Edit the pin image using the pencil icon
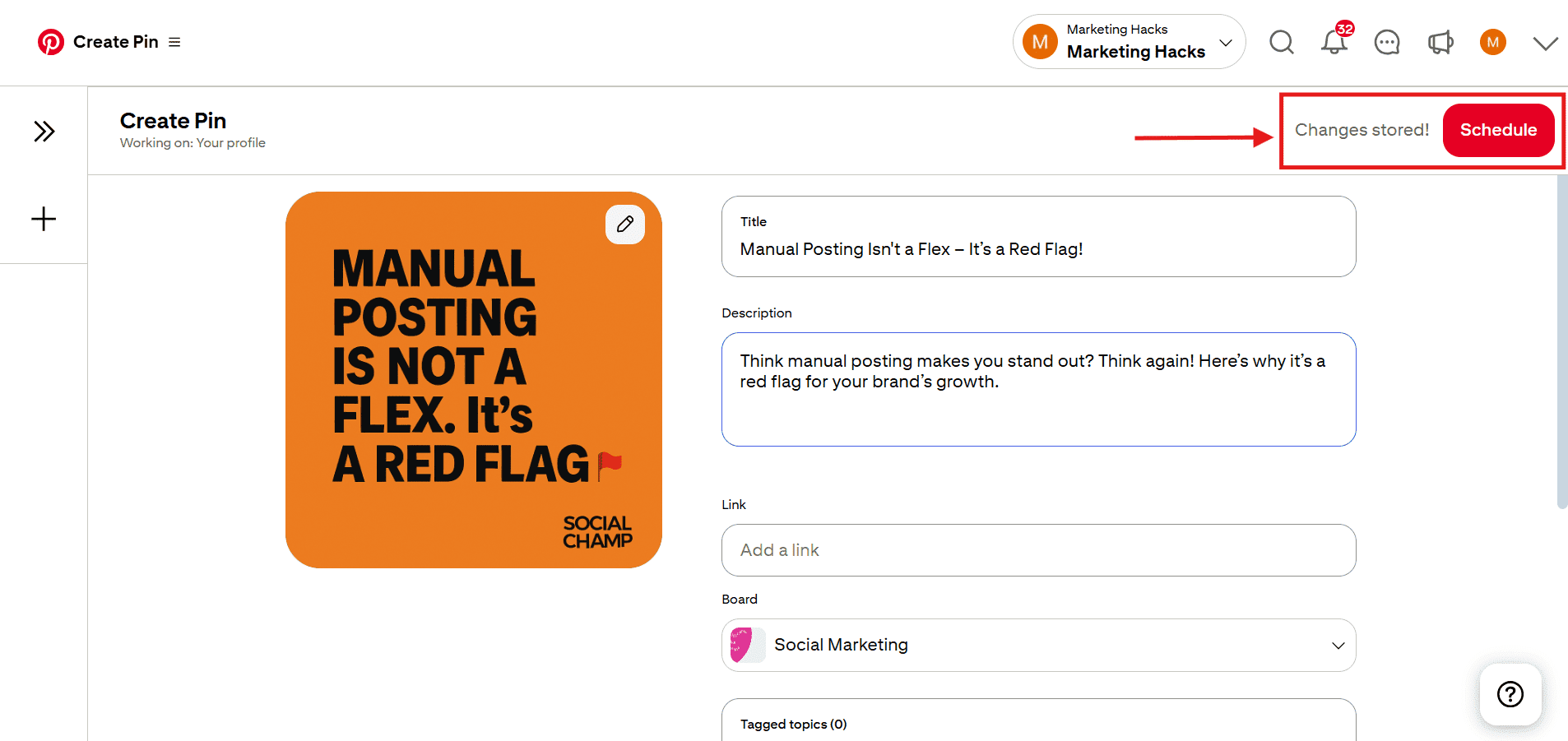 click(625, 224)
